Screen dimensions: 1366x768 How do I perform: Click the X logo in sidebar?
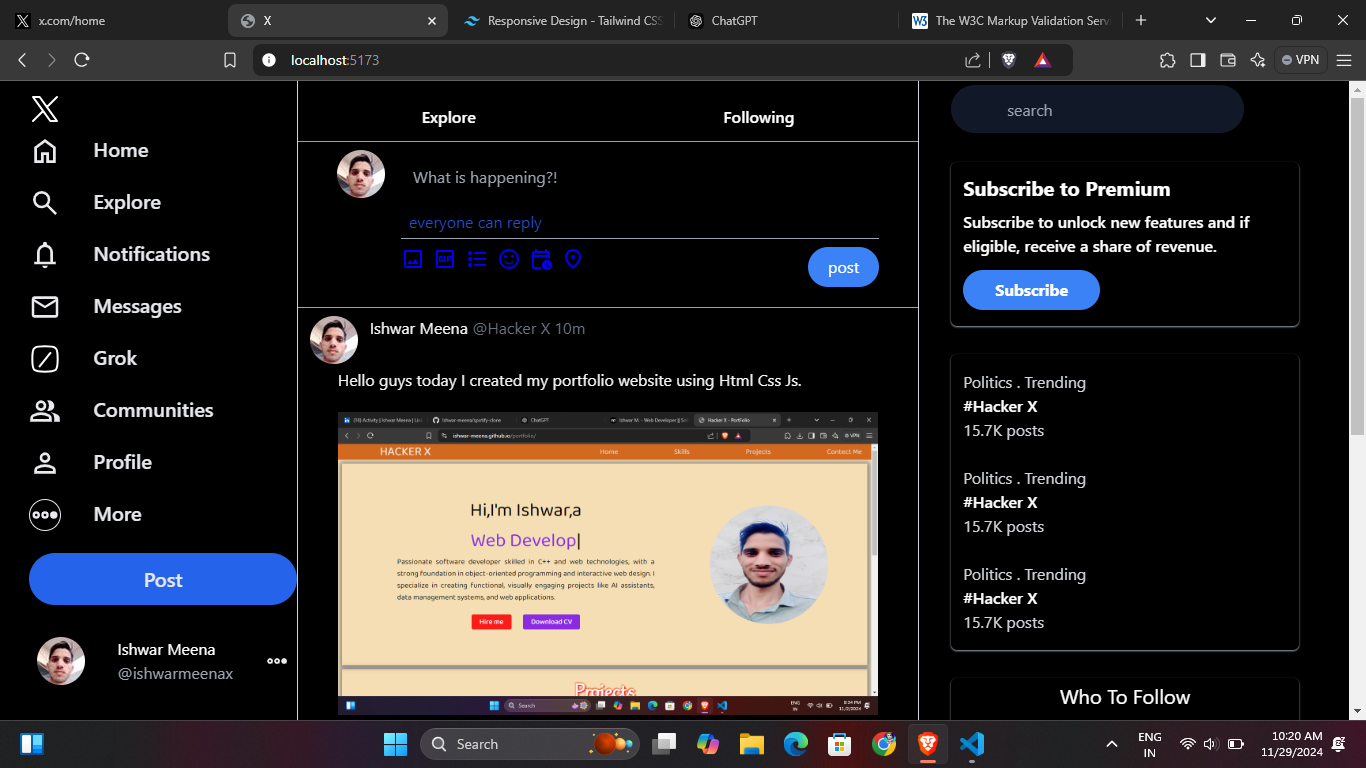[x=45, y=108]
